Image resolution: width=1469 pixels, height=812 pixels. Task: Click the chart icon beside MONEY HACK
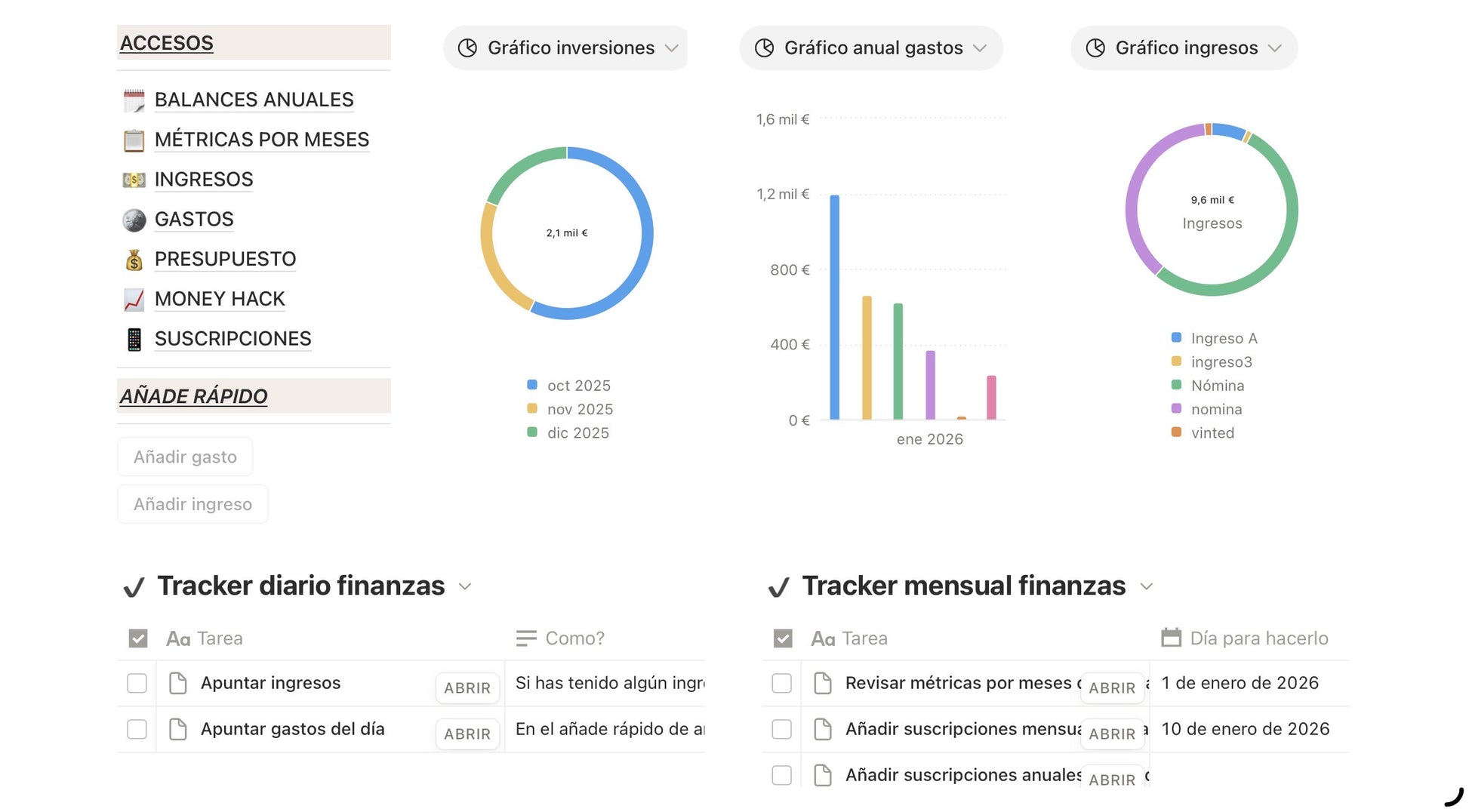pyautogui.click(x=134, y=300)
